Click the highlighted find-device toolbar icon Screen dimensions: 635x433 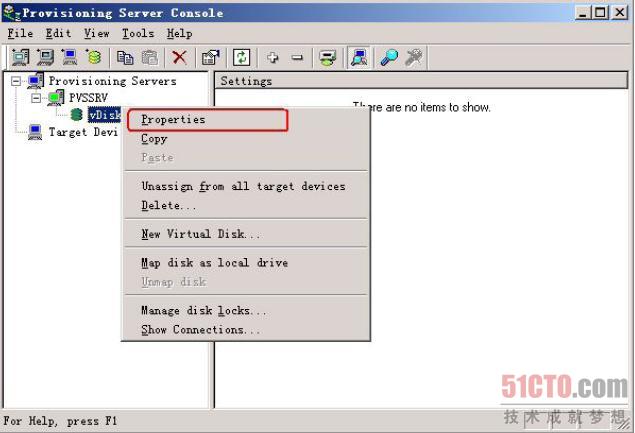[359, 58]
